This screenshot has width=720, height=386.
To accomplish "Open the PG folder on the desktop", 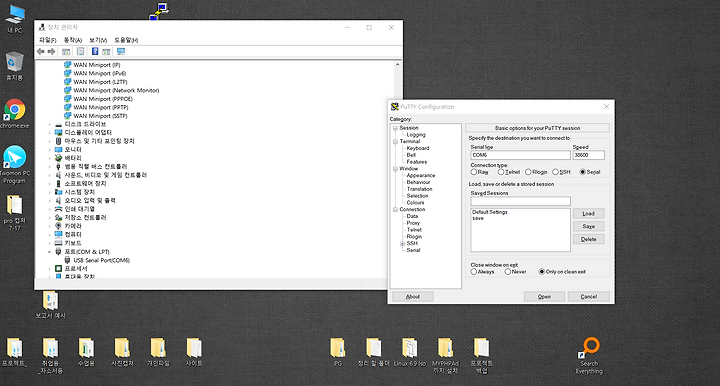I will point(338,352).
